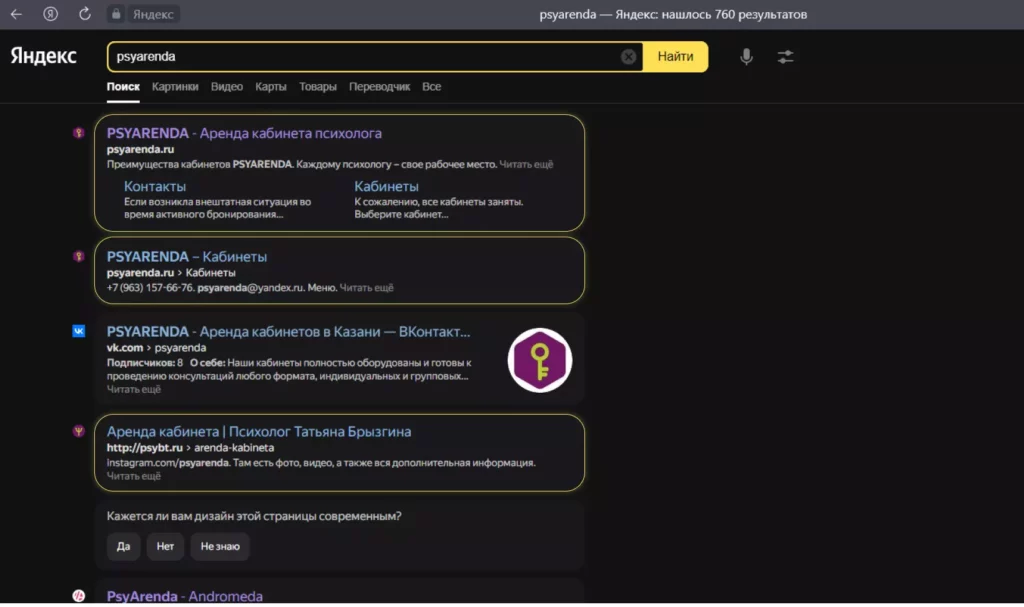Click the Найти search button
The width and height of the screenshot is (1024, 607).
675,57
